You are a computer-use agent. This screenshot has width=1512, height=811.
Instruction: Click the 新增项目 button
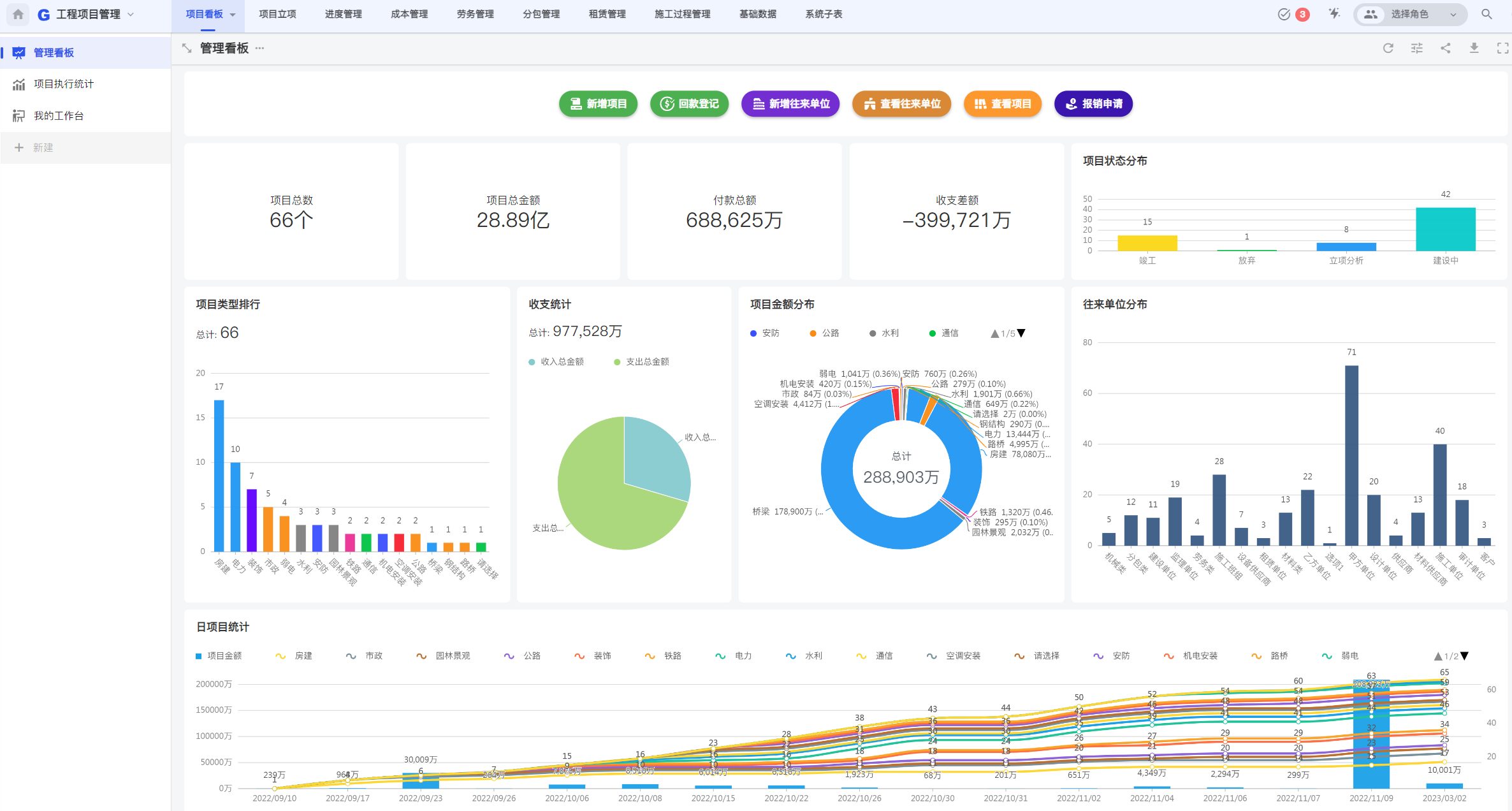coord(598,104)
